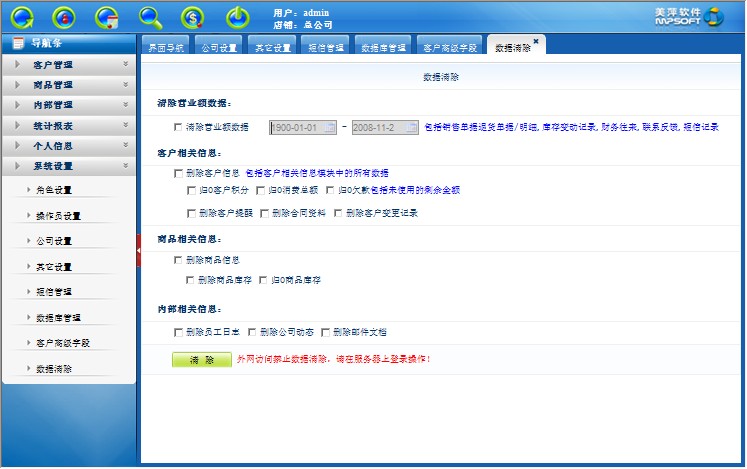
Task: Click the green power logout icon
Action: click(237, 17)
